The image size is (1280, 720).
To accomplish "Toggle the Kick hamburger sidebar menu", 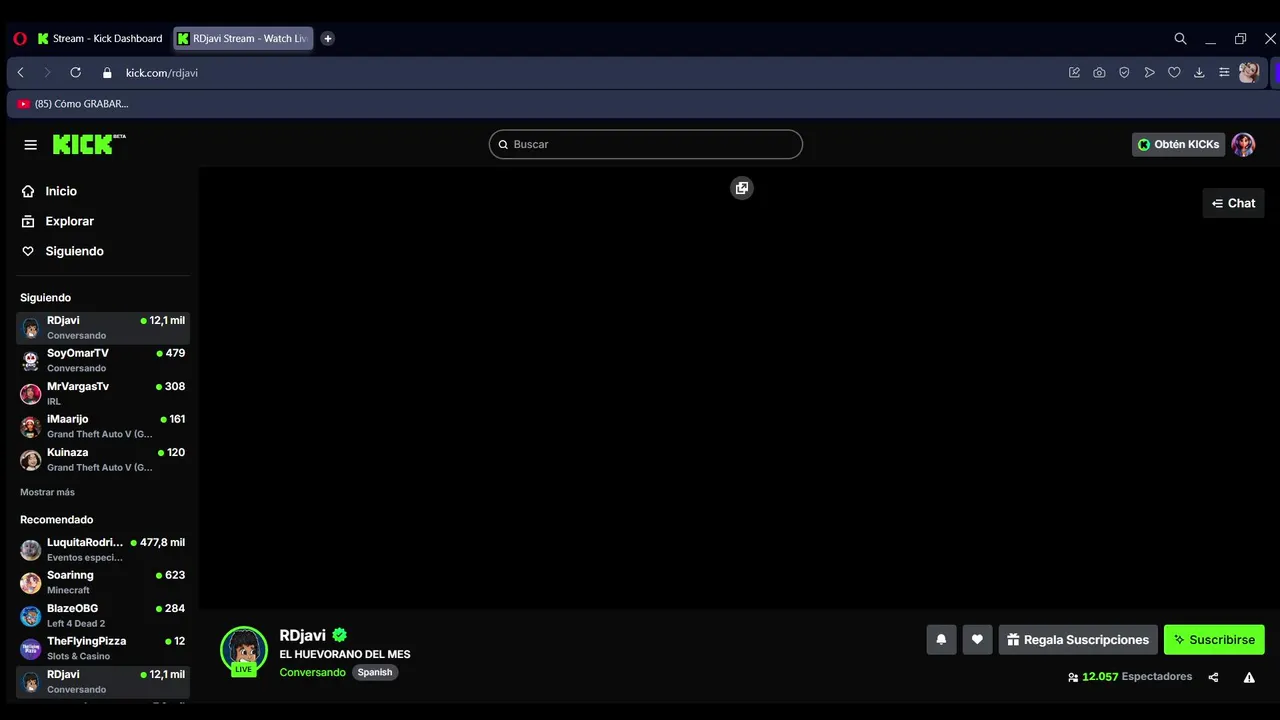I will tap(30, 145).
